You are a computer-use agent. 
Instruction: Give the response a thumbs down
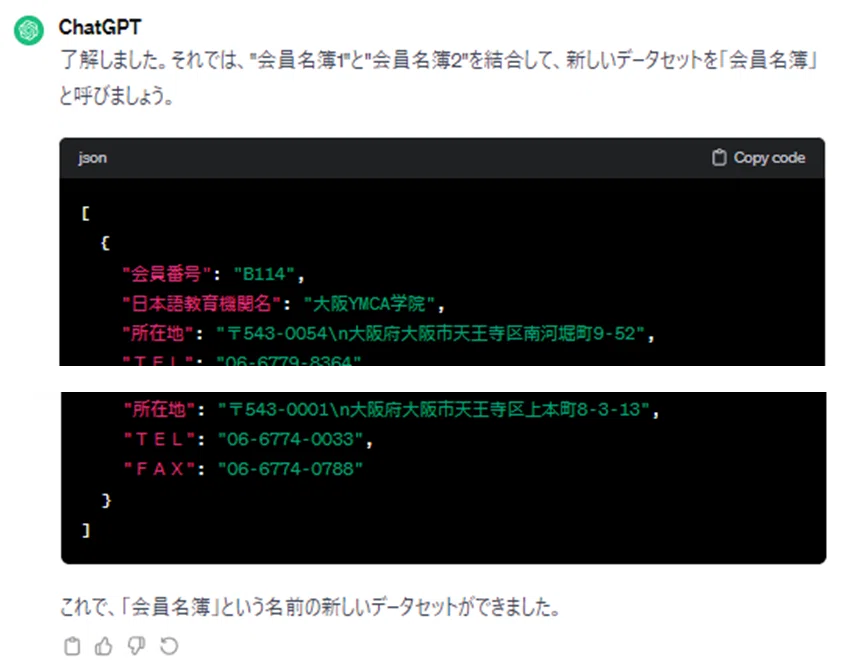click(x=136, y=646)
